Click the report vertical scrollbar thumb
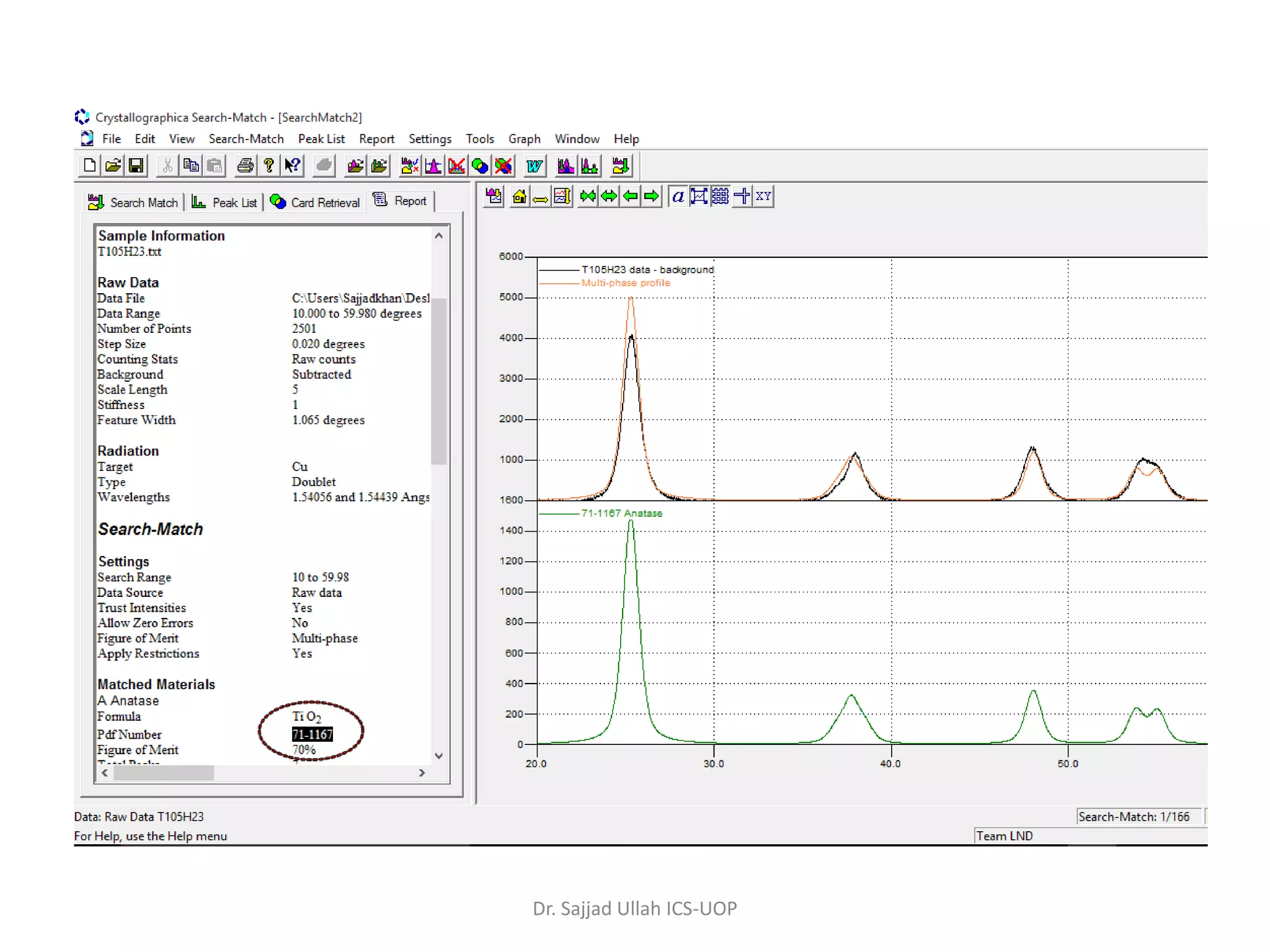This screenshot has height=952, width=1270. 439,381
